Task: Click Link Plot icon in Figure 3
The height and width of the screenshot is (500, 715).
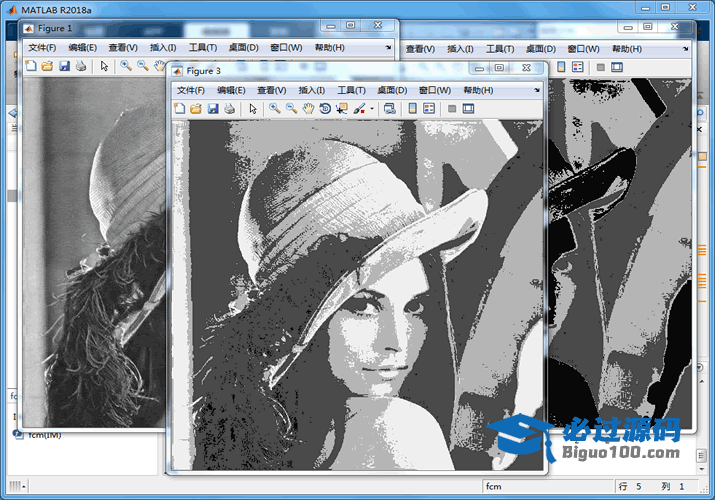Action: coord(389,108)
